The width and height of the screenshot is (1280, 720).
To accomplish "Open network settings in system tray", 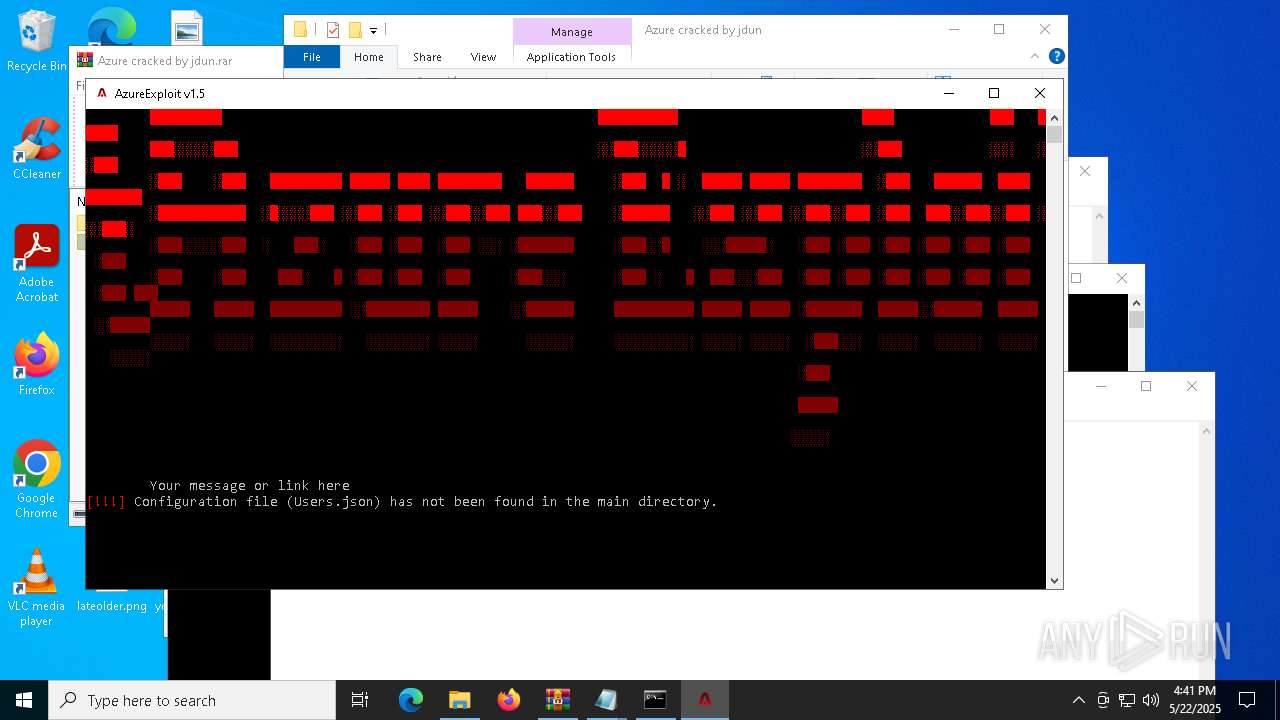I will pyautogui.click(x=1126, y=700).
